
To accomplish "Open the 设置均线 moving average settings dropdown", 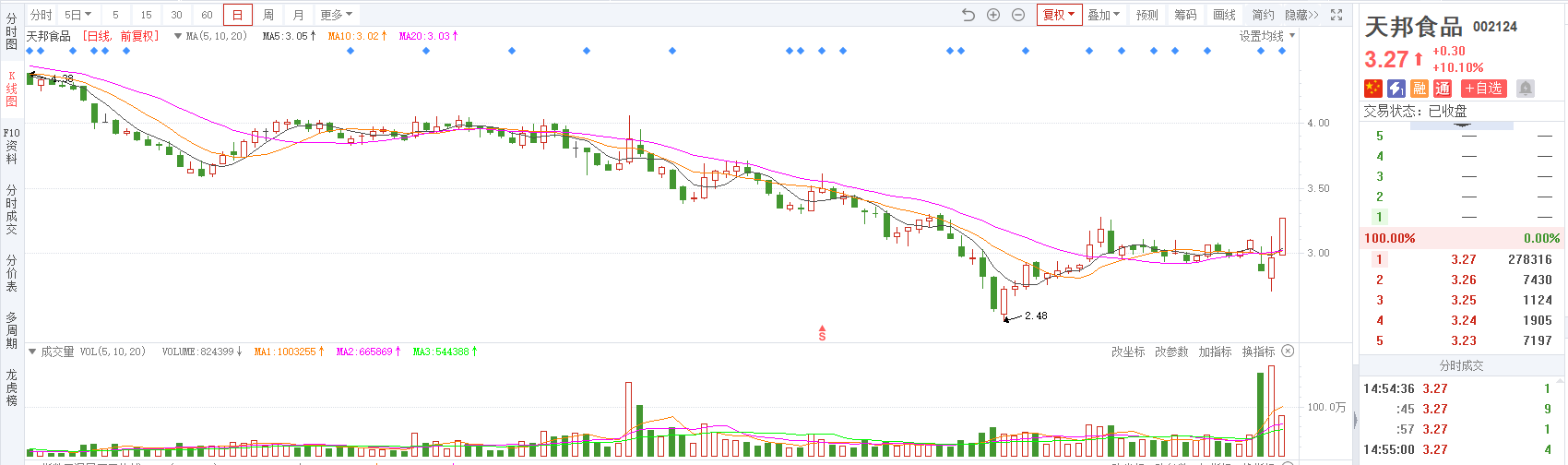I will tap(1266, 36).
